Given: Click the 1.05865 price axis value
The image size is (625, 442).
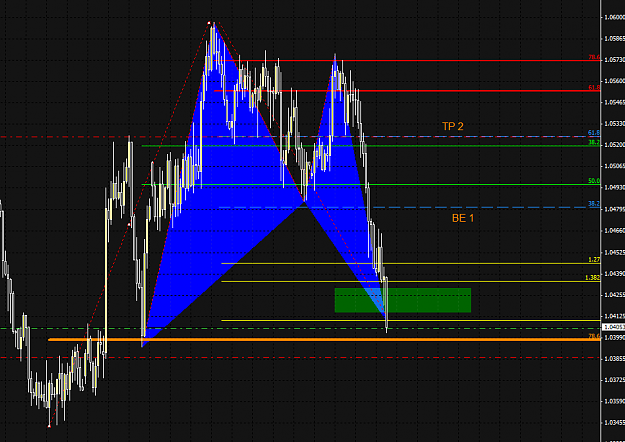Looking at the screenshot, I should click(x=615, y=39).
